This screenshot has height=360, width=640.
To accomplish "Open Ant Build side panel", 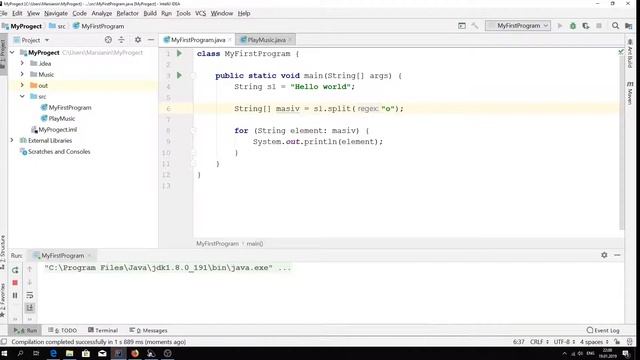I will point(630,54).
